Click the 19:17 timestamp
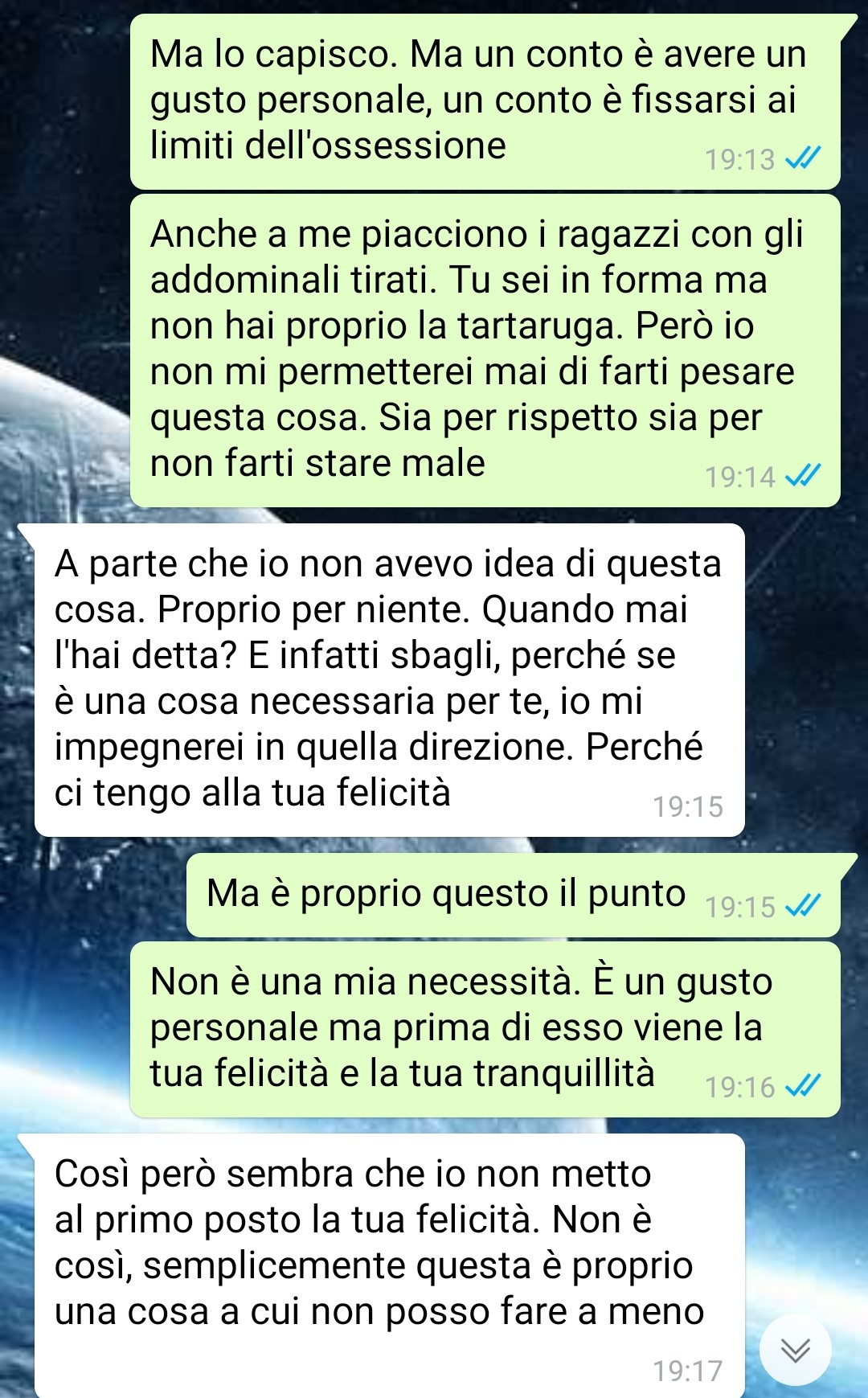The image size is (868, 1398). pos(688,1371)
